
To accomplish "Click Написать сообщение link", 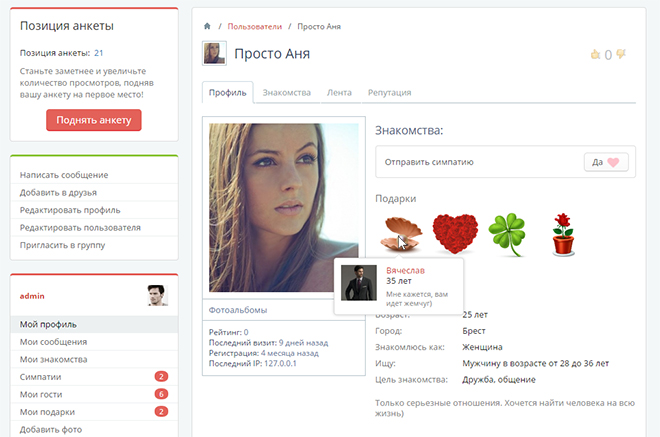I will pyautogui.click(x=64, y=175).
